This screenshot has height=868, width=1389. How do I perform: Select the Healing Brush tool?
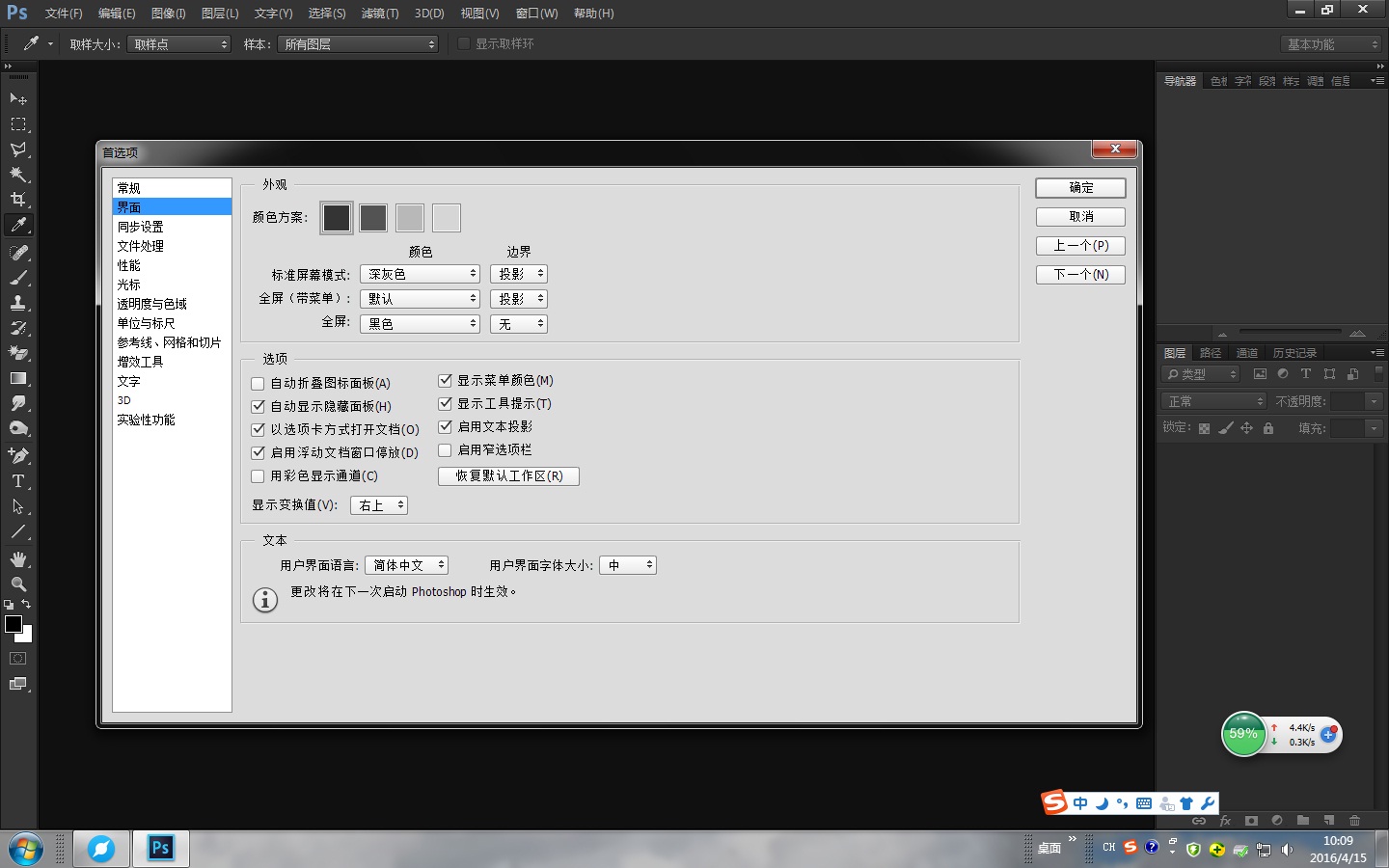tap(18, 253)
